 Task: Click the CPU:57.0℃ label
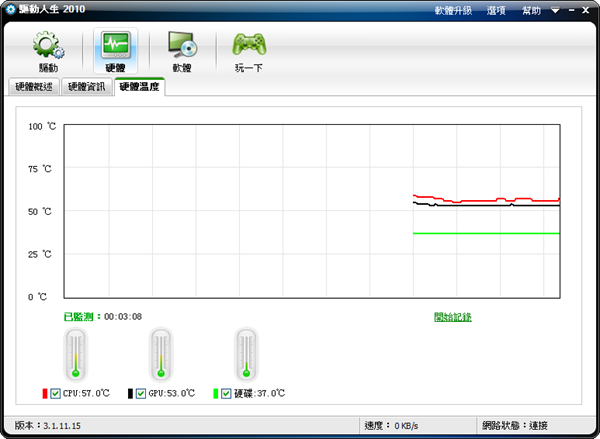(x=86, y=393)
